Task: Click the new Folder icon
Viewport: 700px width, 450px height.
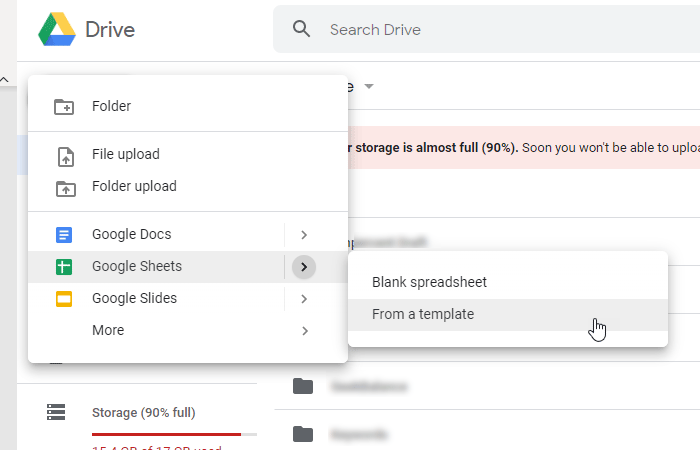Action: (x=64, y=107)
